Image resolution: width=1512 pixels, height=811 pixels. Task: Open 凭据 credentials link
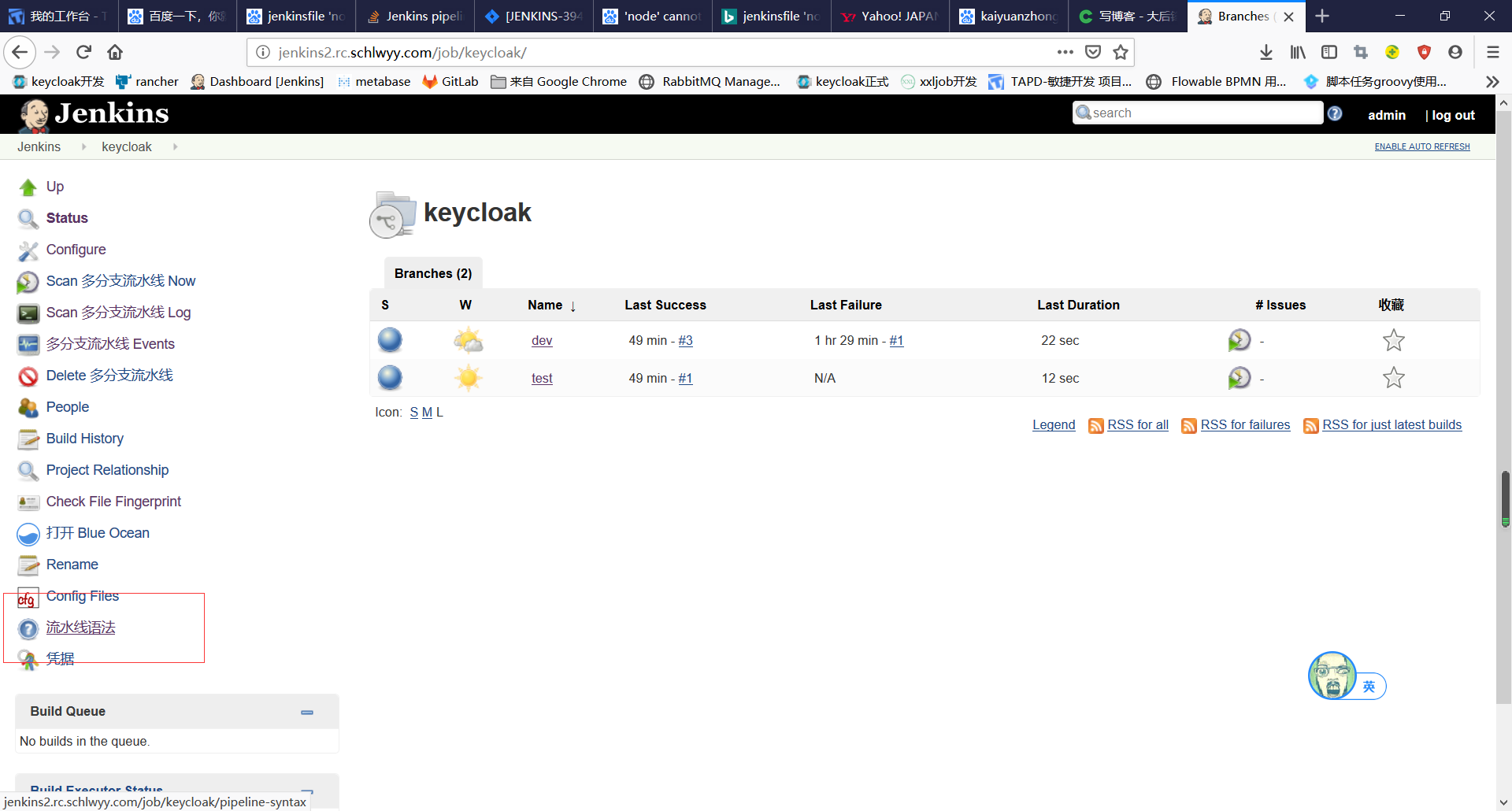coord(60,659)
